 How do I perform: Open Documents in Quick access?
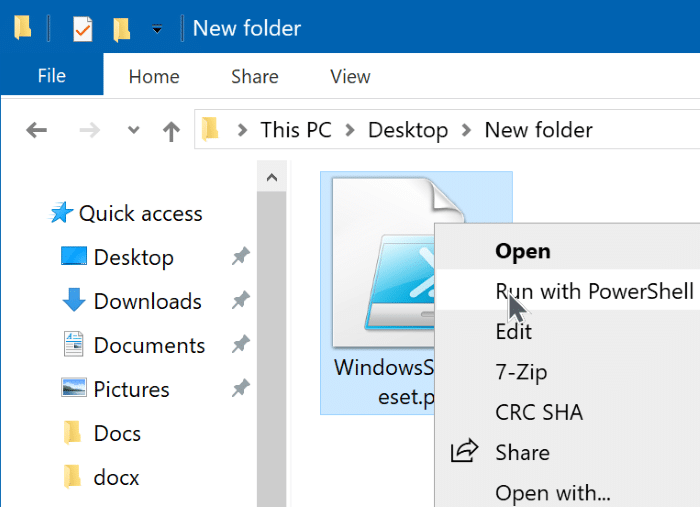point(149,345)
